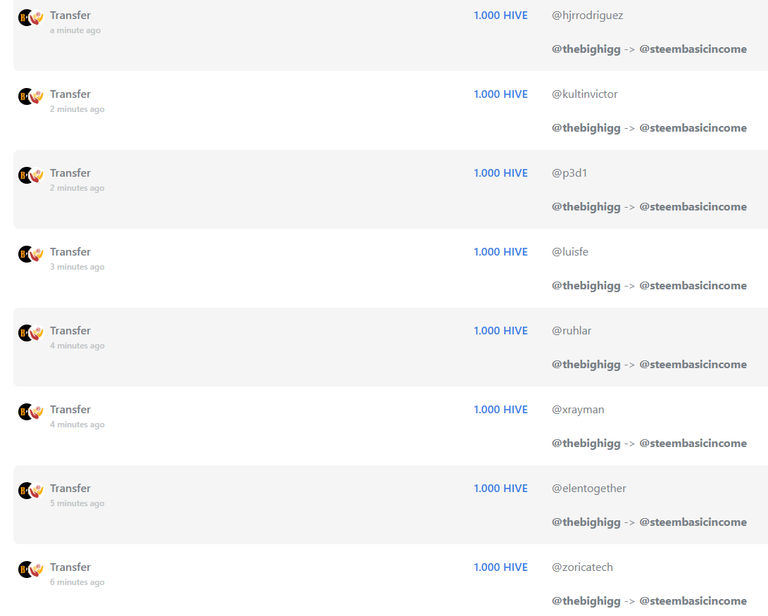The height and width of the screenshot is (616, 768).
Task: Select the avatar icon on the @luisfe transfer row
Action: click(x=31, y=255)
